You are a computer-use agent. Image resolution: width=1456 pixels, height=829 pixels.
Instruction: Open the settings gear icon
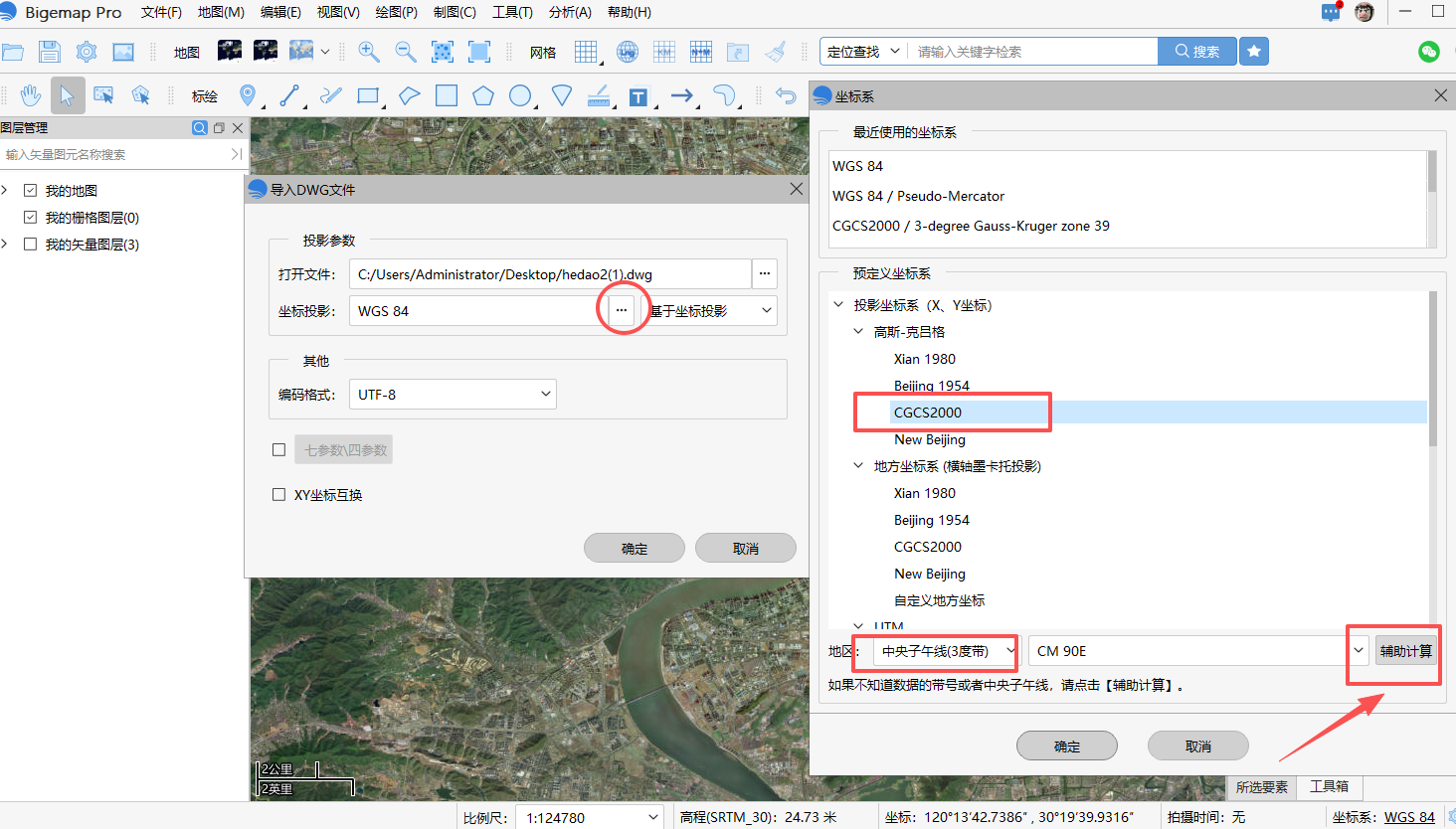click(87, 52)
